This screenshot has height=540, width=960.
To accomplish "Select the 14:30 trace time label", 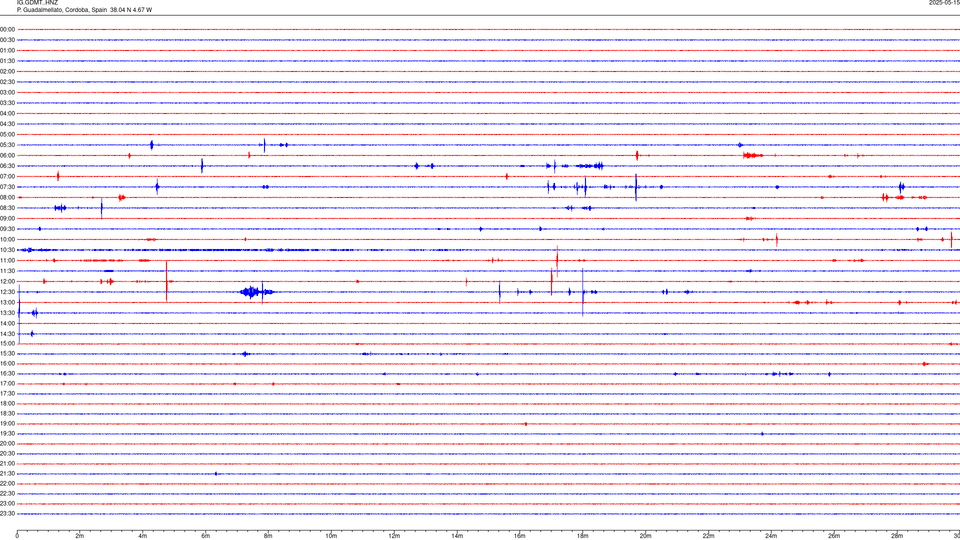I will pos(7,334).
